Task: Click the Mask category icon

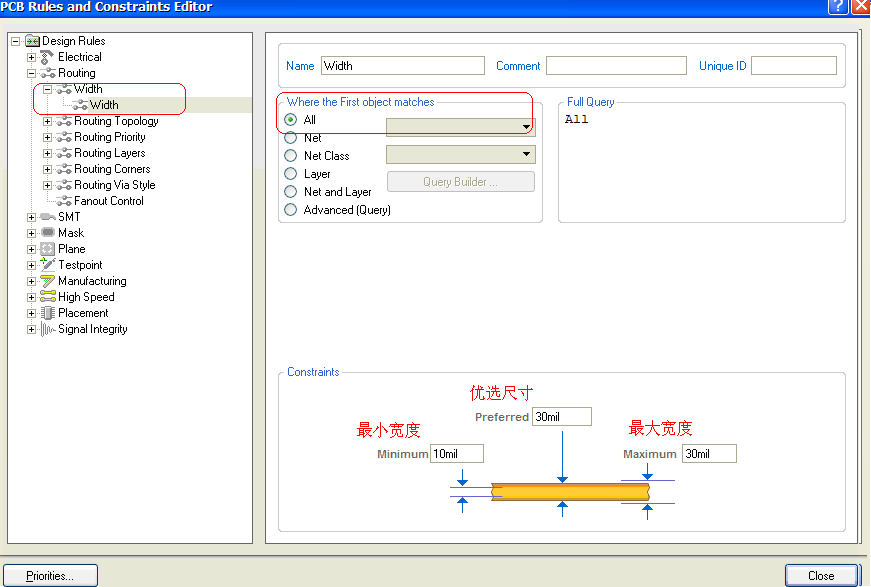Action: (x=48, y=233)
